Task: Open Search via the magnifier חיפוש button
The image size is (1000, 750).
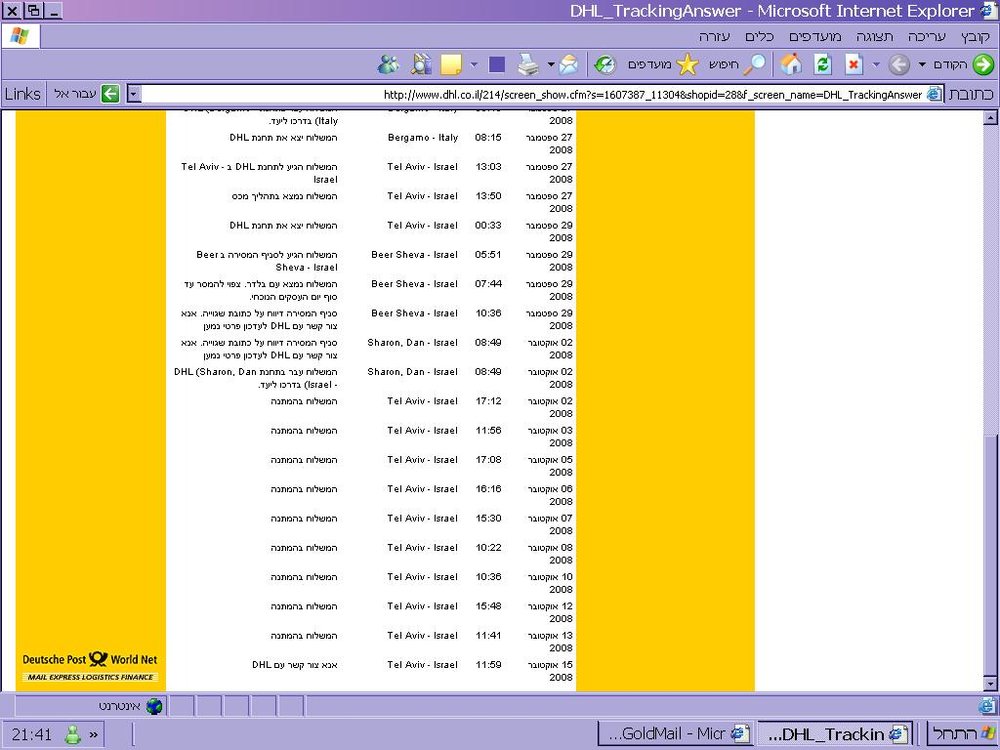Action: (x=738, y=64)
